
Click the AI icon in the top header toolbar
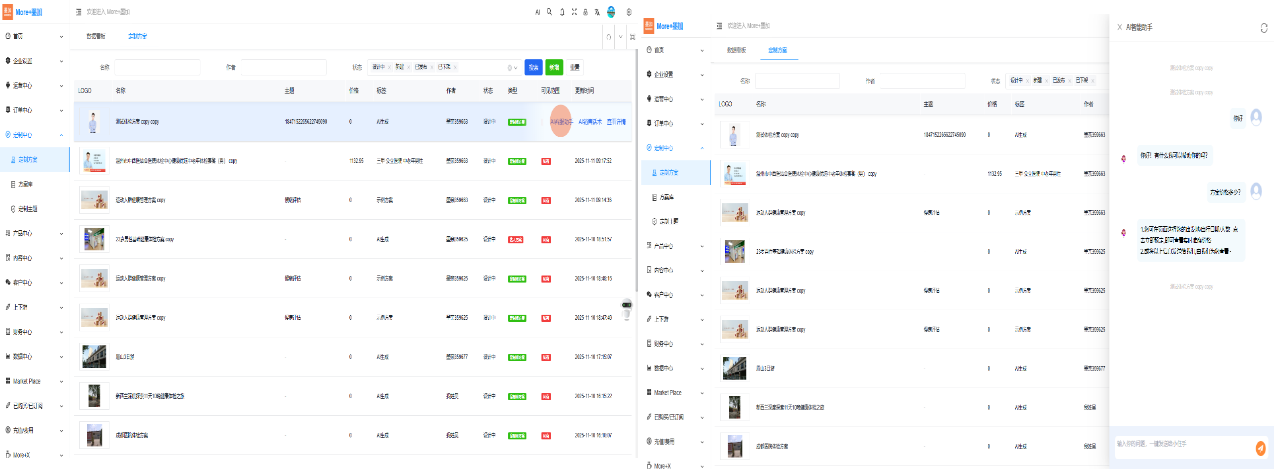pyautogui.click(x=537, y=12)
